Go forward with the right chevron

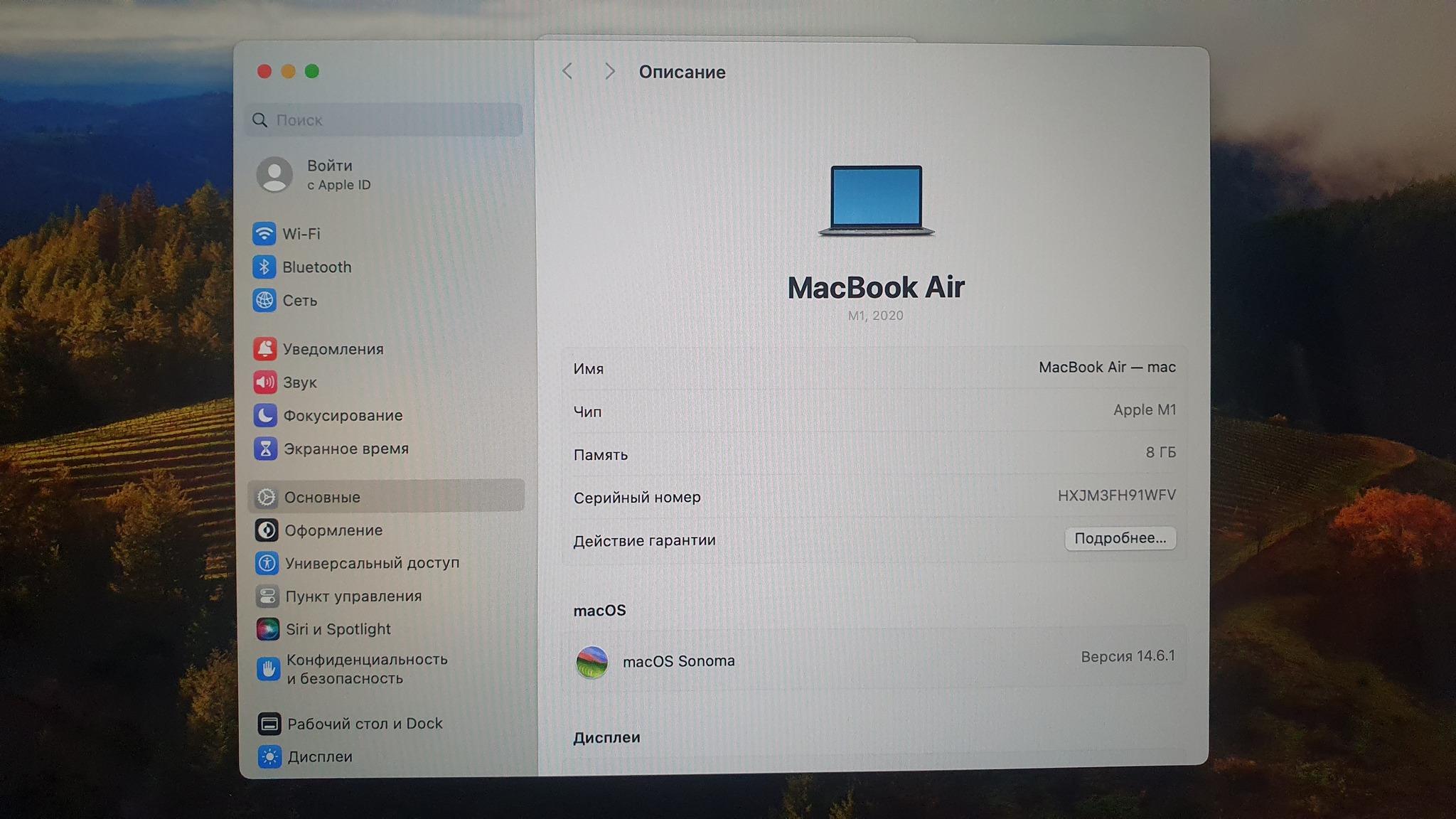(x=609, y=71)
